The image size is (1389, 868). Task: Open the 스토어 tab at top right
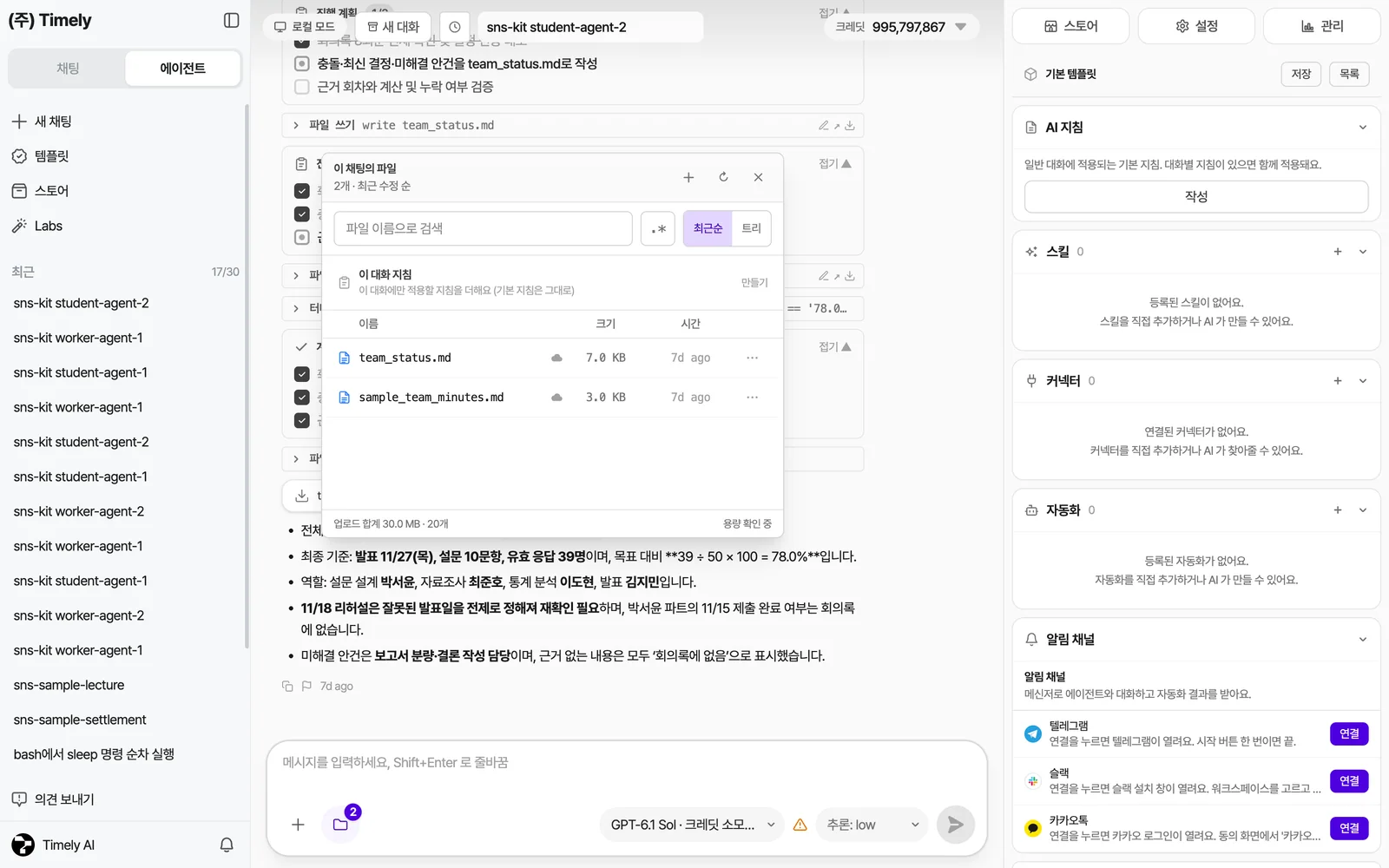[x=1071, y=26]
